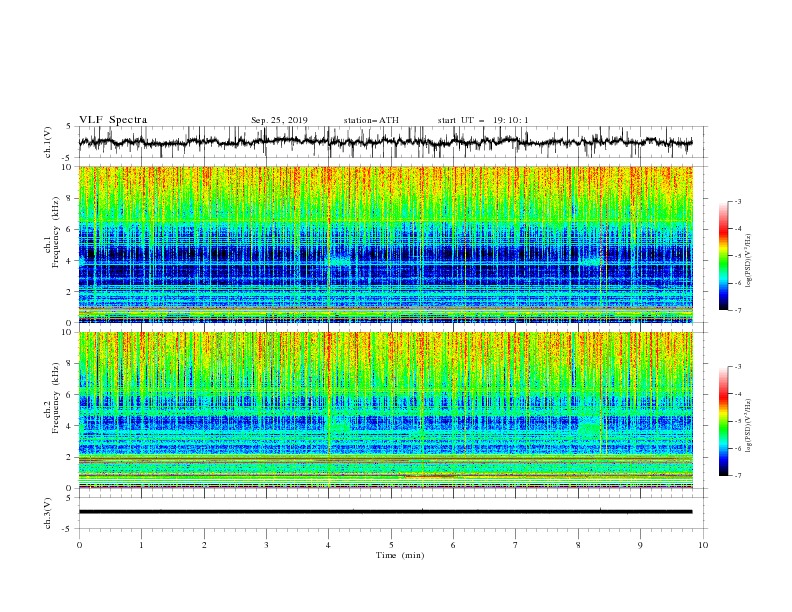Click the ch.1 colorbar "log(PSD)(V²/Hz)" label
This screenshot has width=792, height=612.
(749, 260)
